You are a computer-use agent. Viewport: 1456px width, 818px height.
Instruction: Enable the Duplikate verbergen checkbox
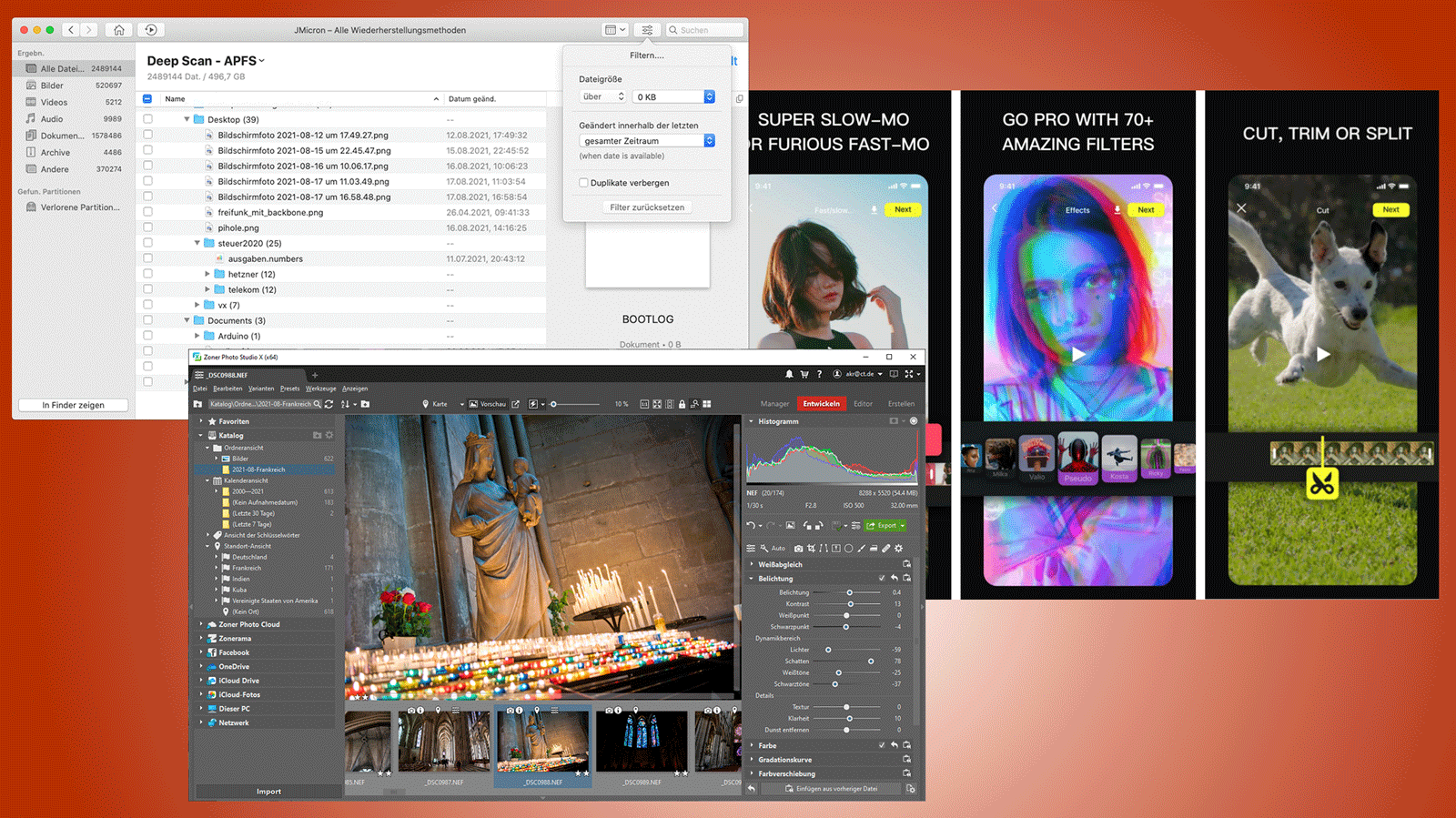click(x=583, y=183)
